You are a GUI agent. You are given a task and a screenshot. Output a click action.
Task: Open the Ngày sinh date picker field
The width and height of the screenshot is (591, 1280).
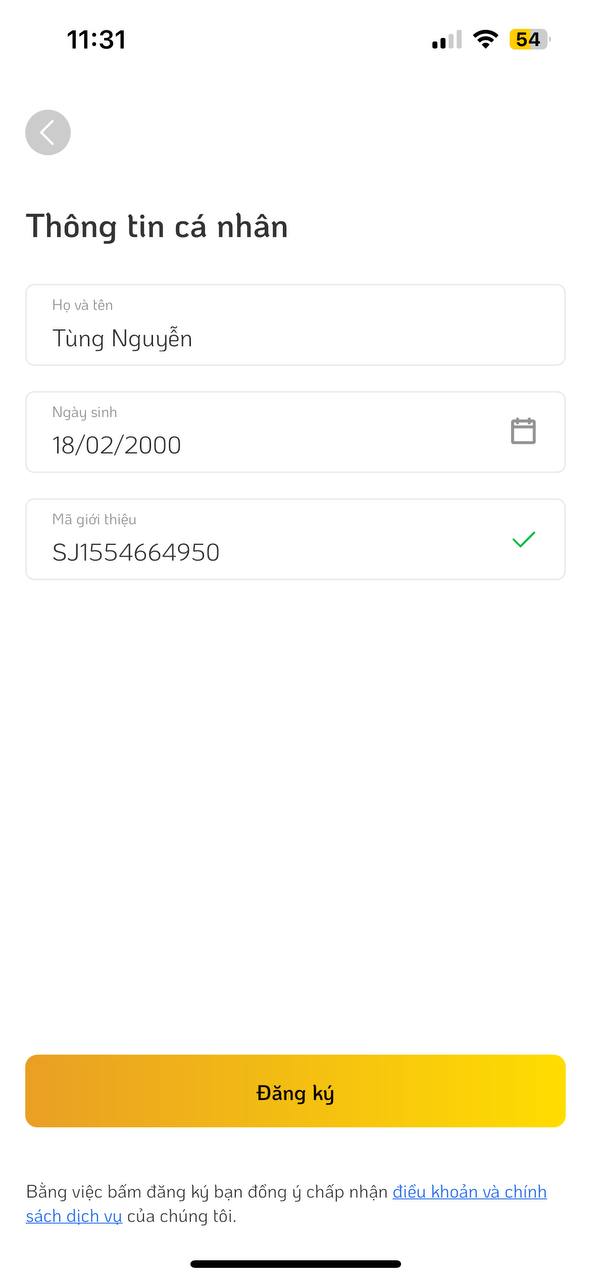295,432
